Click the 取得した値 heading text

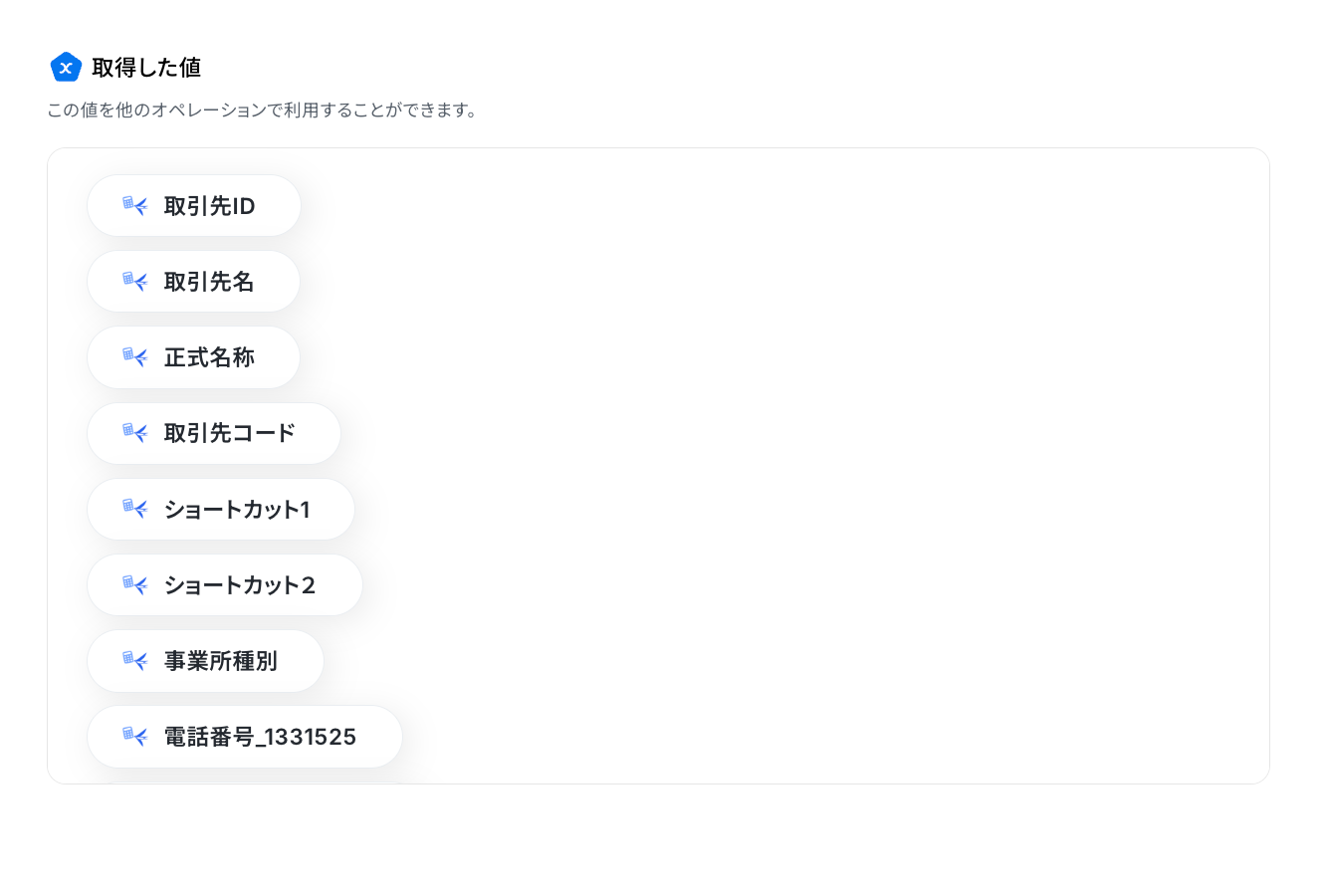click(146, 68)
